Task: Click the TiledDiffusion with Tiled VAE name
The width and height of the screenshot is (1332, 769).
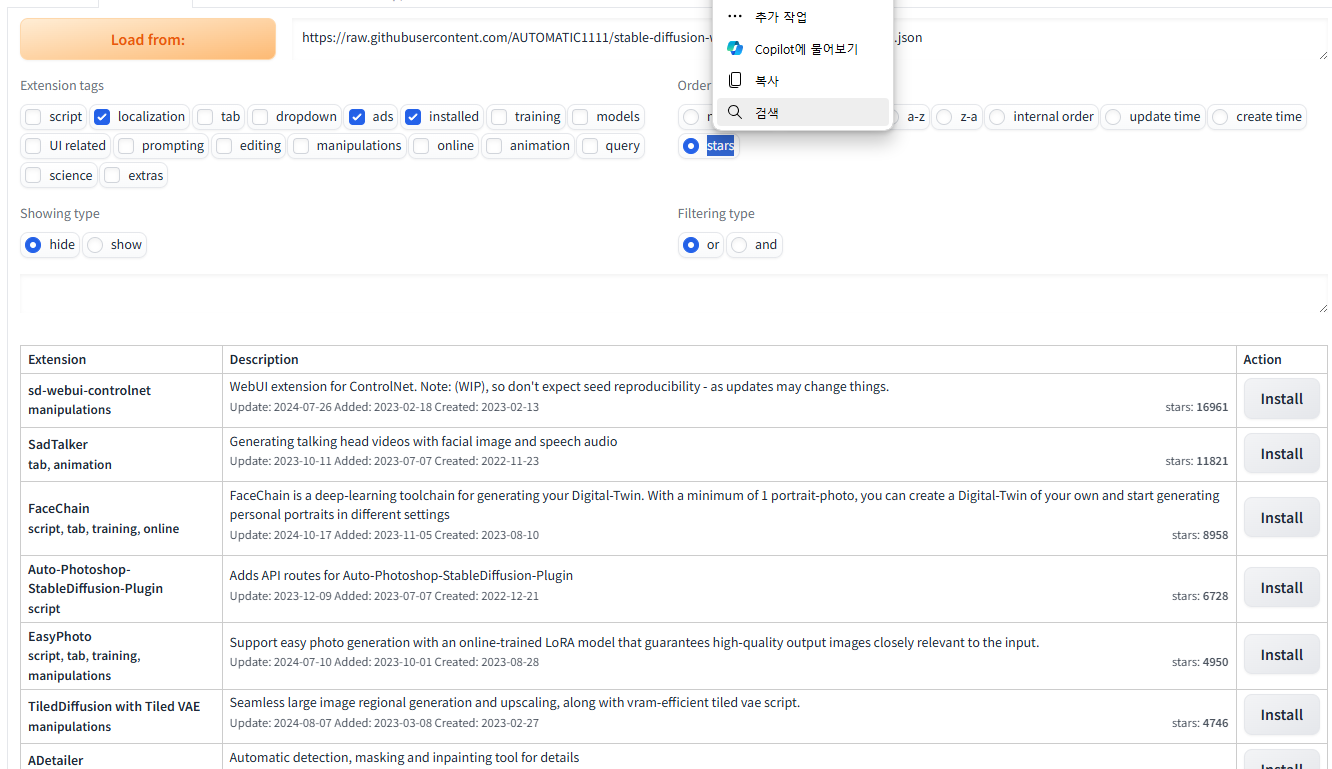Action: (x=114, y=707)
